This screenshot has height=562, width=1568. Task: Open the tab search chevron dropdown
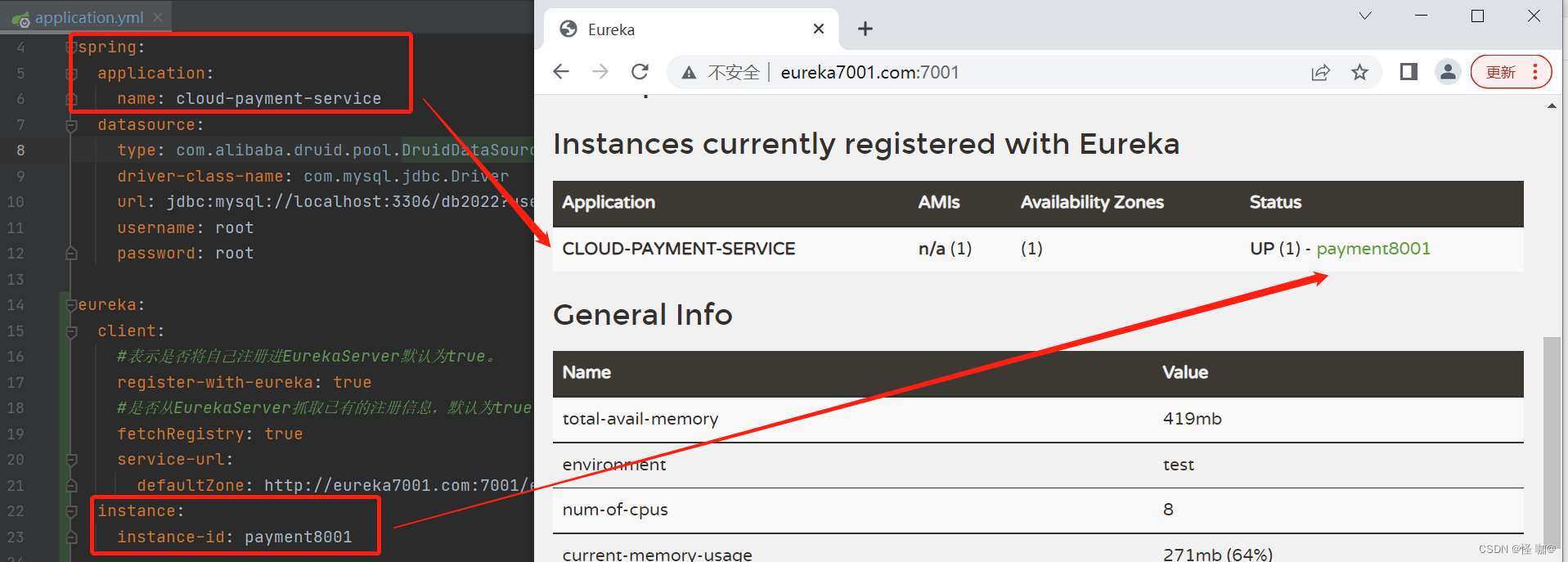pos(1365,16)
